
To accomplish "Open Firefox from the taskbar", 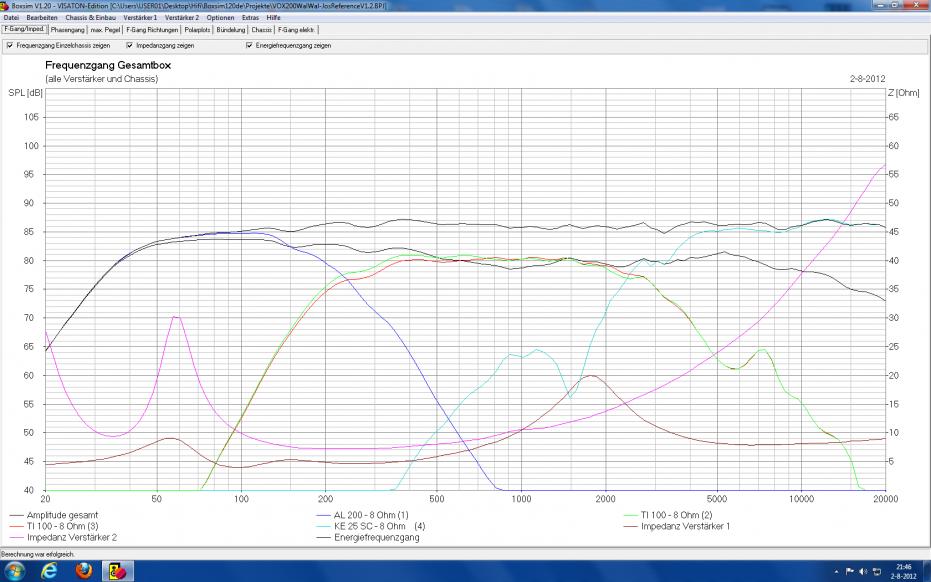I will [83, 571].
